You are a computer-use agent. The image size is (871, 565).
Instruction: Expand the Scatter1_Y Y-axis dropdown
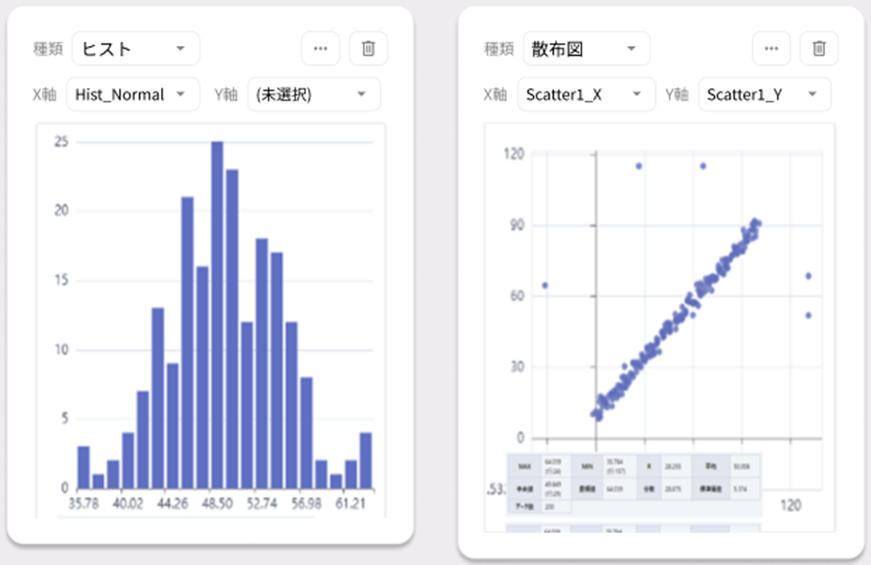pyautogui.click(x=764, y=95)
